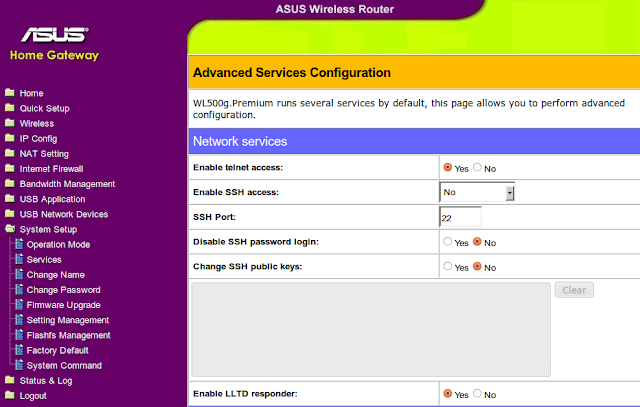Click the page icon beside Setting Management
The image size is (640, 407).
point(19,319)
